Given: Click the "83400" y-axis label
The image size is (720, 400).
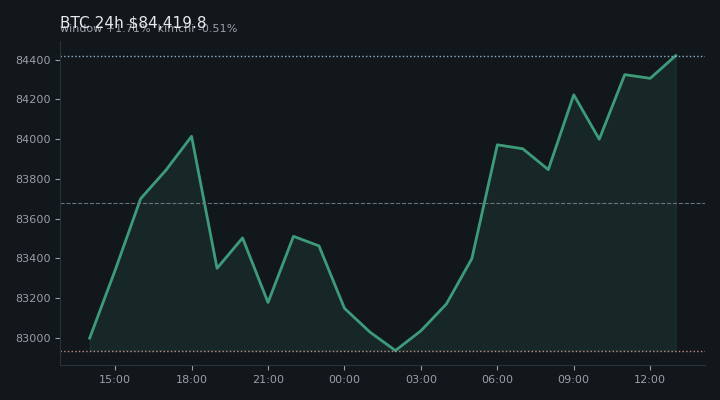Looking at the screenshot, I should coord(33,259).
